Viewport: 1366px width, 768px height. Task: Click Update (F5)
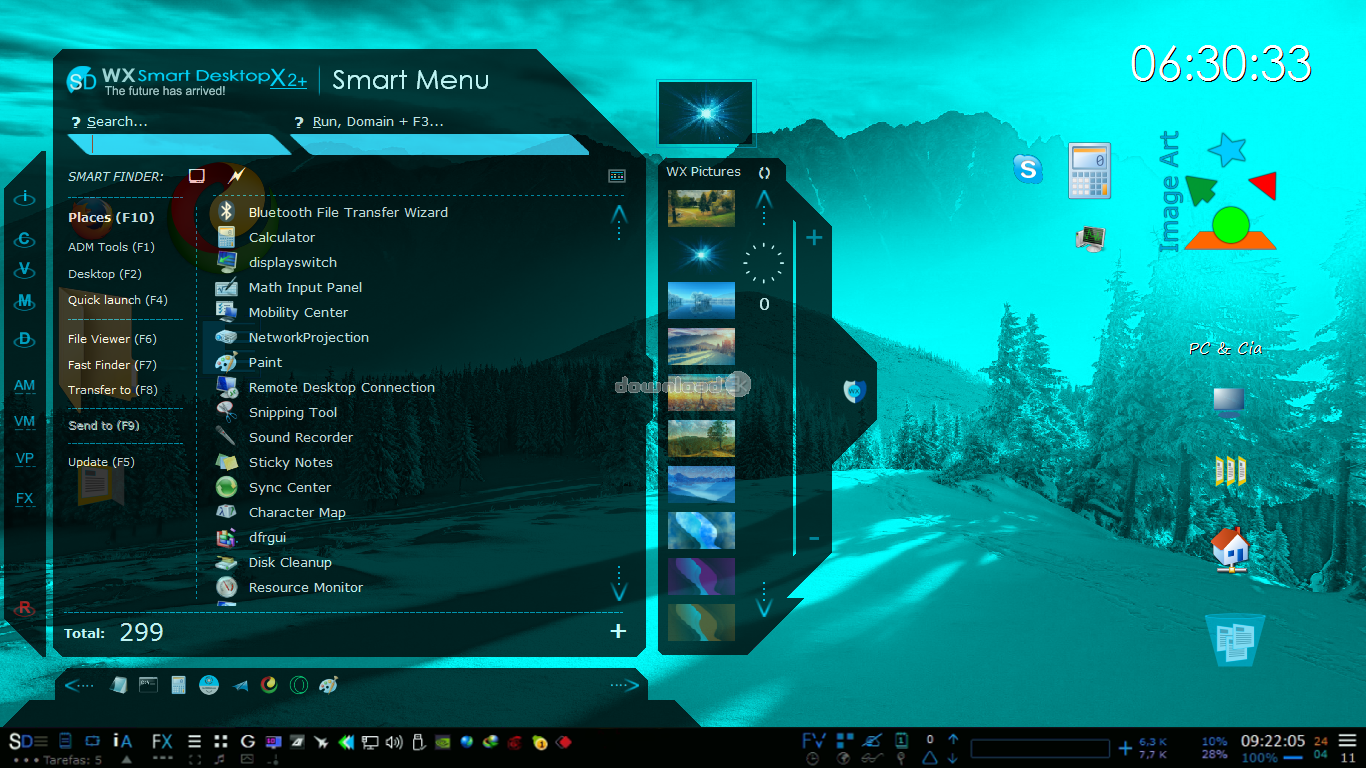(101, 462)
